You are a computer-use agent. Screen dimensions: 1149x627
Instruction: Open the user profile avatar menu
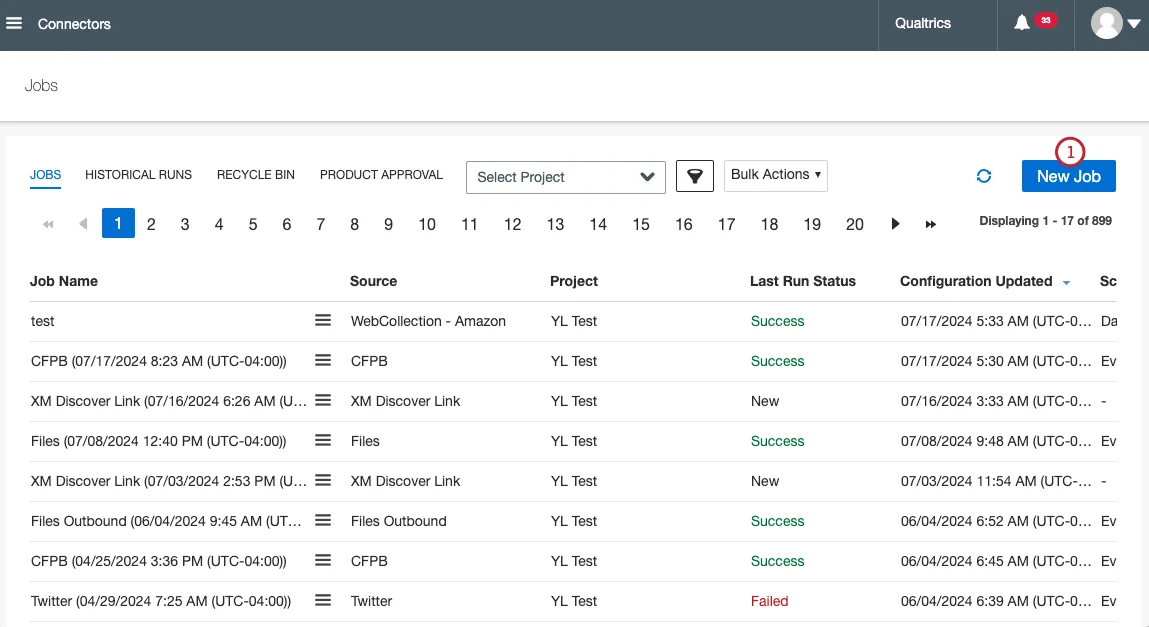1116,24
